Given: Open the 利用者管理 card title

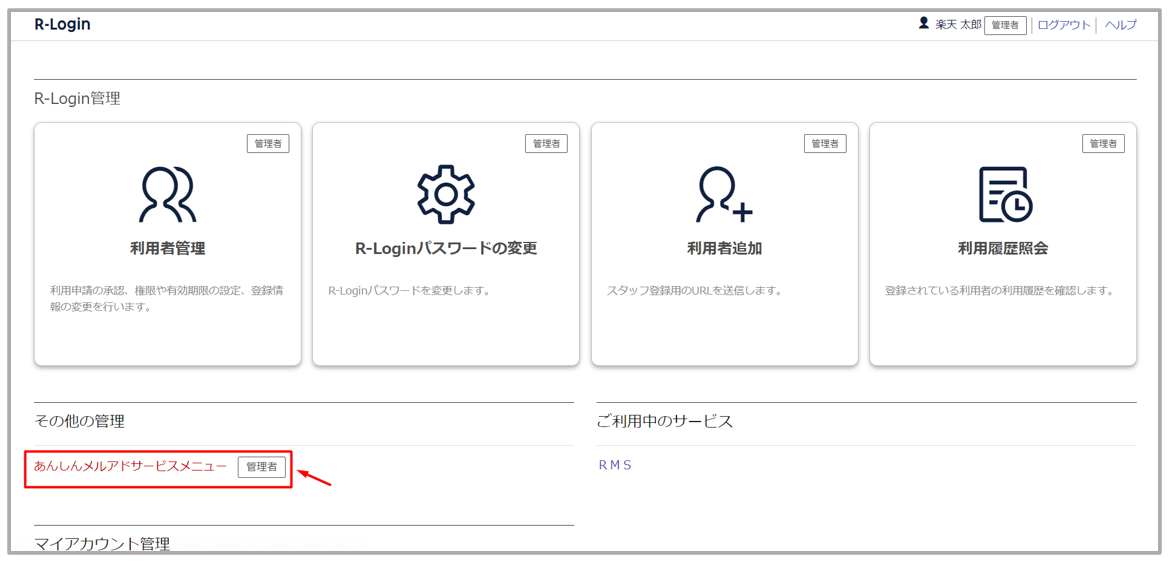Looking at the screenshot, I should point(168,249).
